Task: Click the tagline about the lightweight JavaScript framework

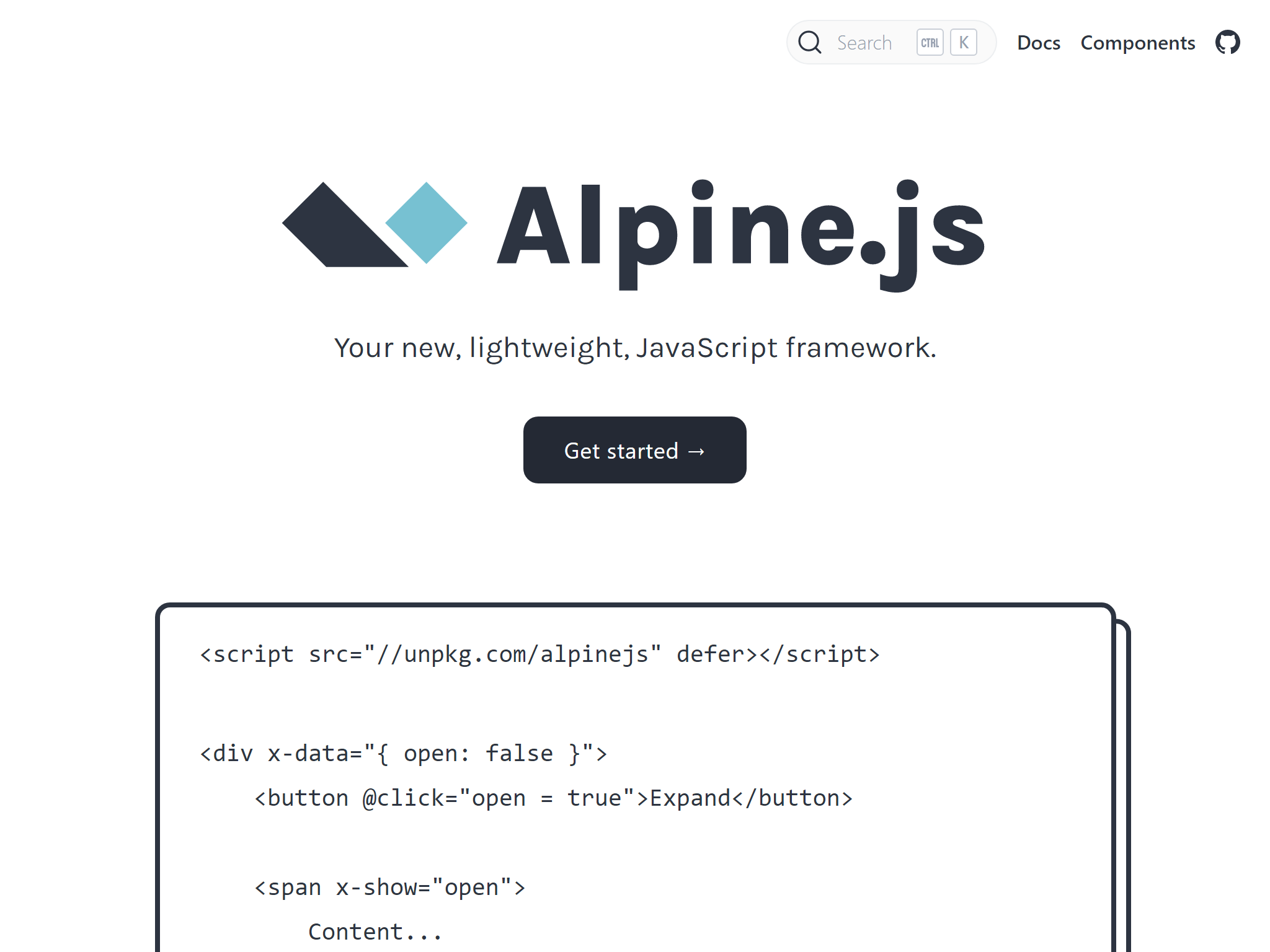Action: (x=634, y=348)
